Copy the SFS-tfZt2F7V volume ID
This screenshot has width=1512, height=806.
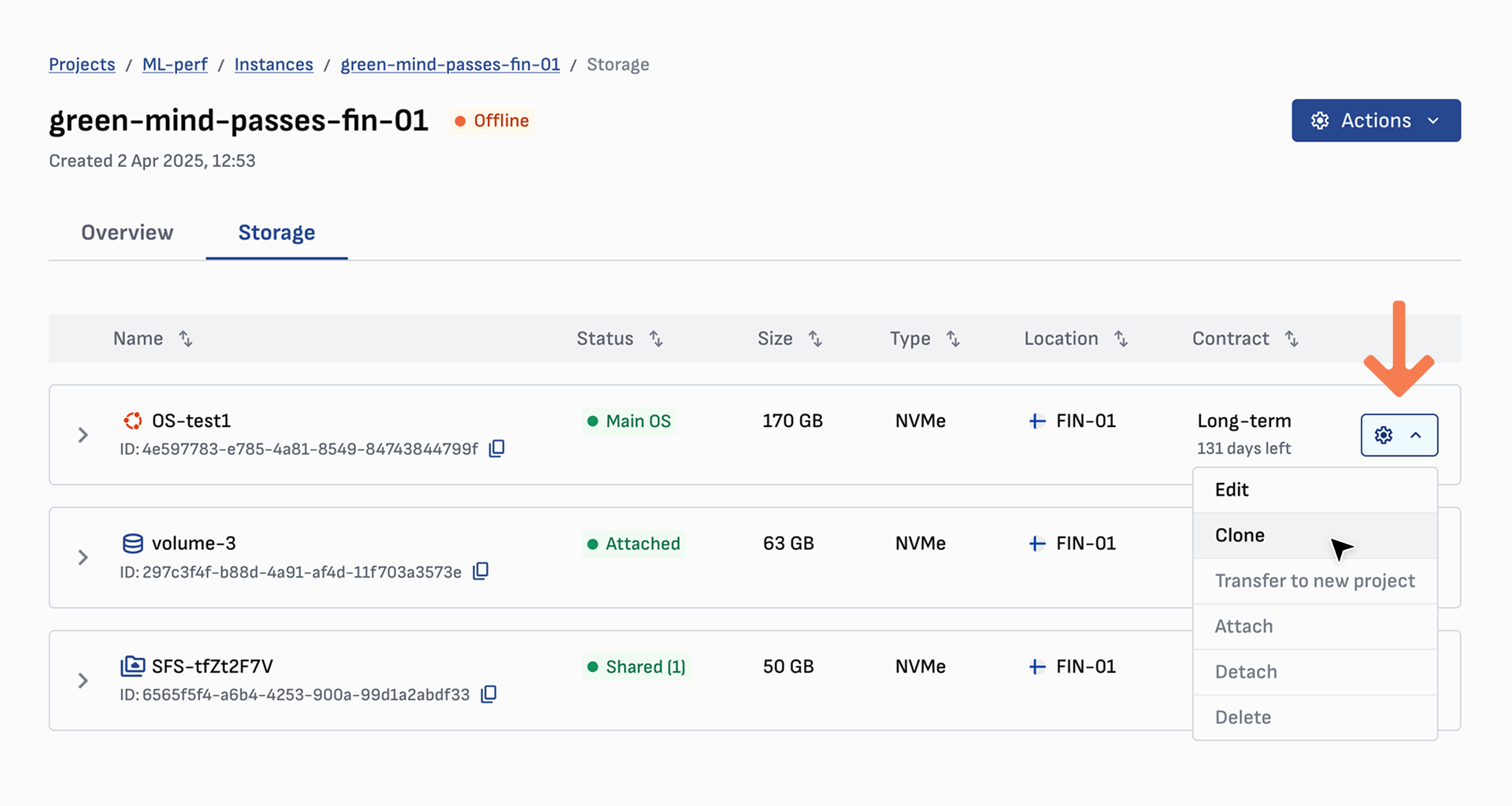[488, 694]
